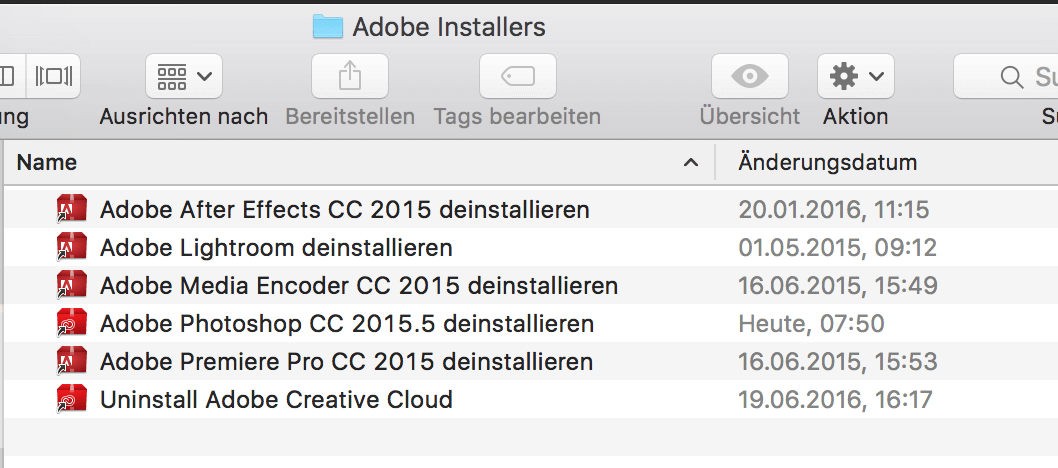This screenshot has height=468, width=1058.
Task: Click the Tags bearbeiten tag icon
Action: (518, 76)
